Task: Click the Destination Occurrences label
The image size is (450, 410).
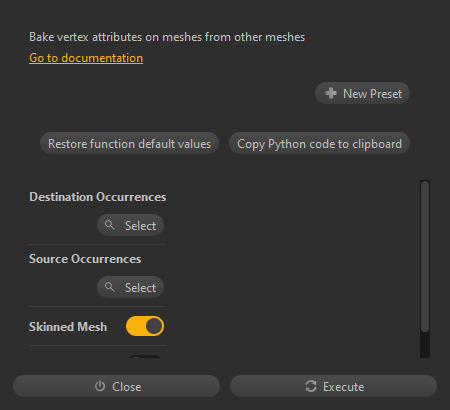Action: click(x=97, y=197)
